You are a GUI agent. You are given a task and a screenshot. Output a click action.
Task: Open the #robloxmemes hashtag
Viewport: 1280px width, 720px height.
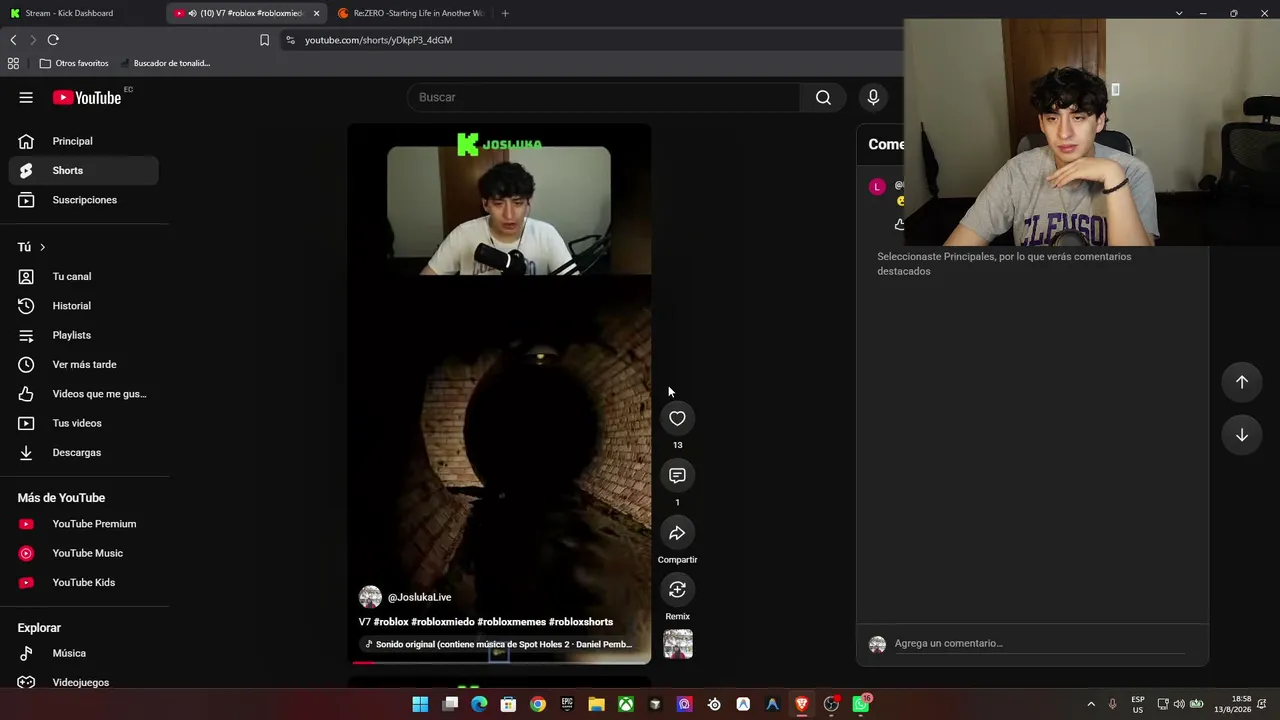click(512, 622)
